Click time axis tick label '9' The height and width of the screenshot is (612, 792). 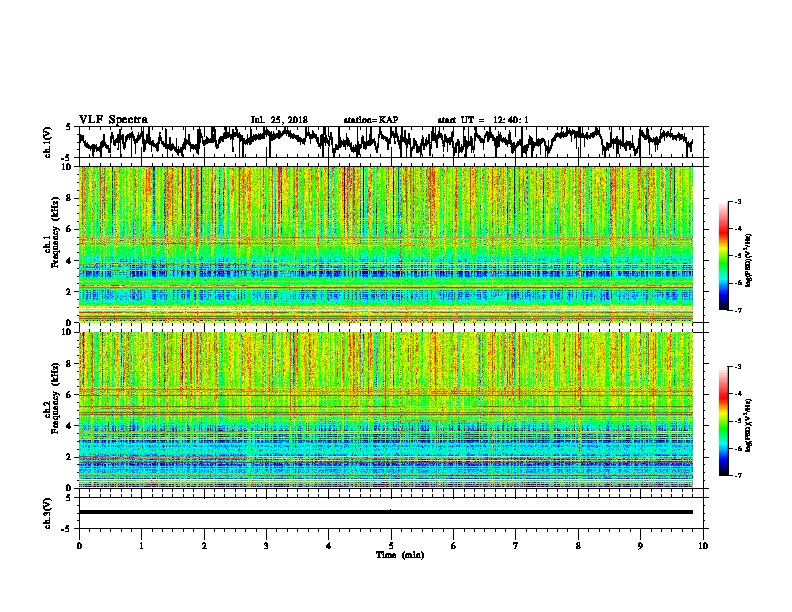[640, 546]
